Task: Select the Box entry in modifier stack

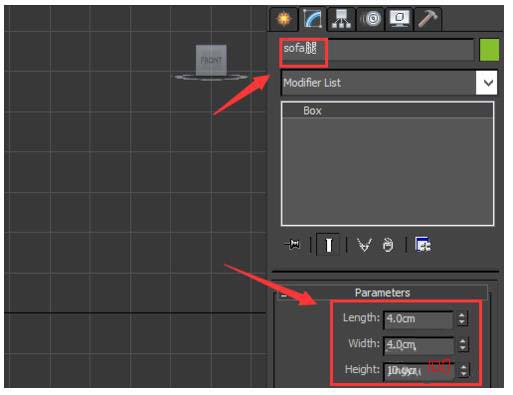Action: (x=388, y=110)
